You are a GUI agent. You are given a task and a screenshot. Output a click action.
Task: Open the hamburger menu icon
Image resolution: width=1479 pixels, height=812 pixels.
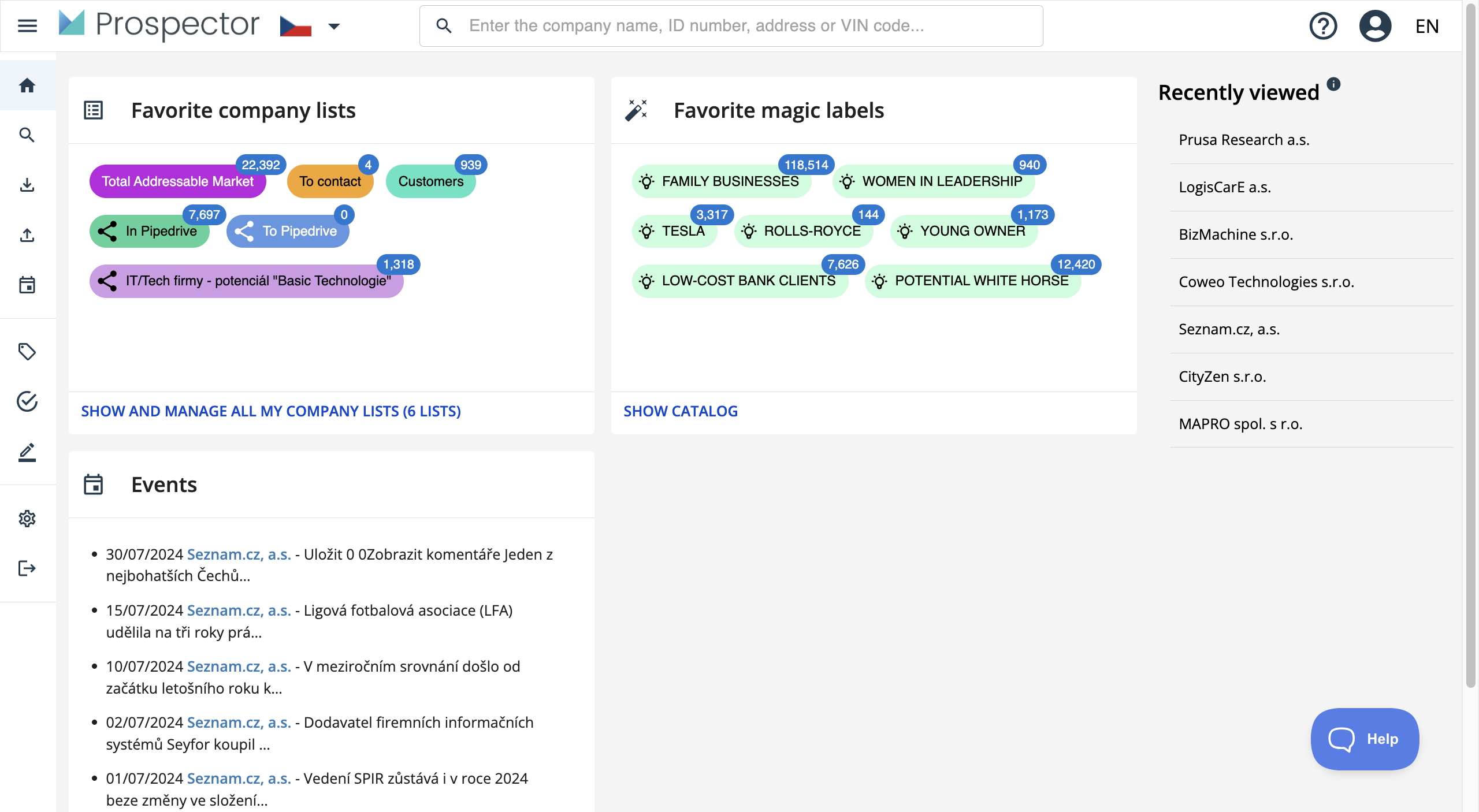[x=27, y=26]
